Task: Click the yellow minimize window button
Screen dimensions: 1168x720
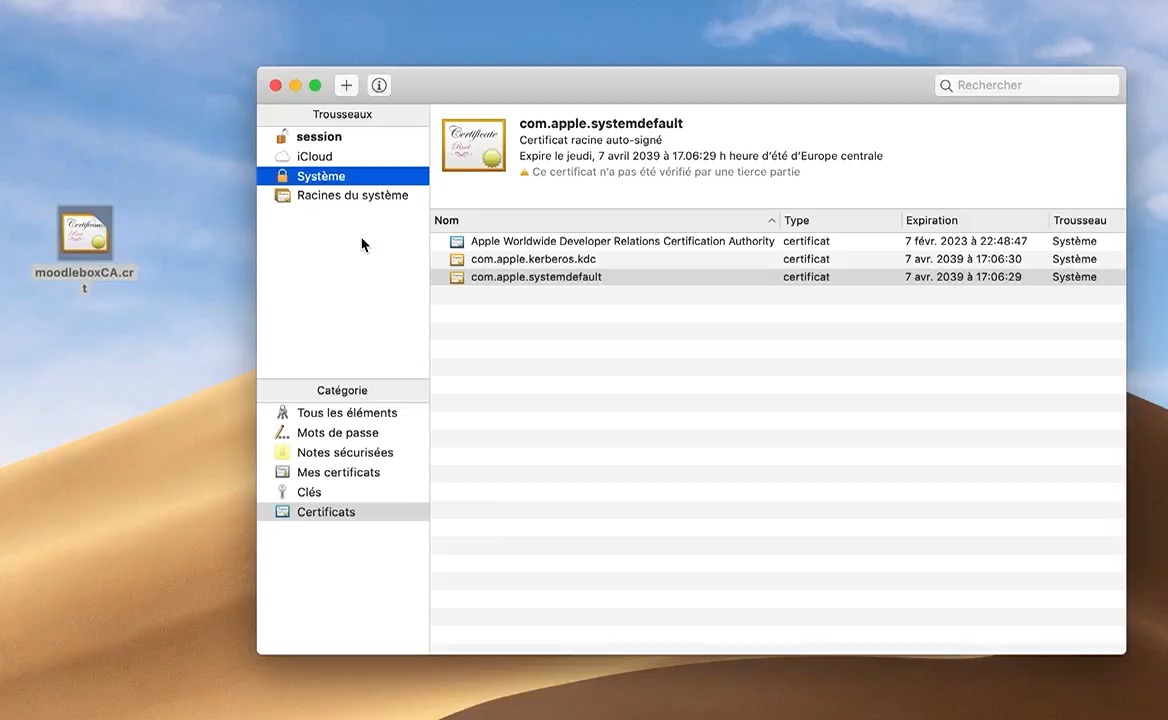Action: [295, 86]
